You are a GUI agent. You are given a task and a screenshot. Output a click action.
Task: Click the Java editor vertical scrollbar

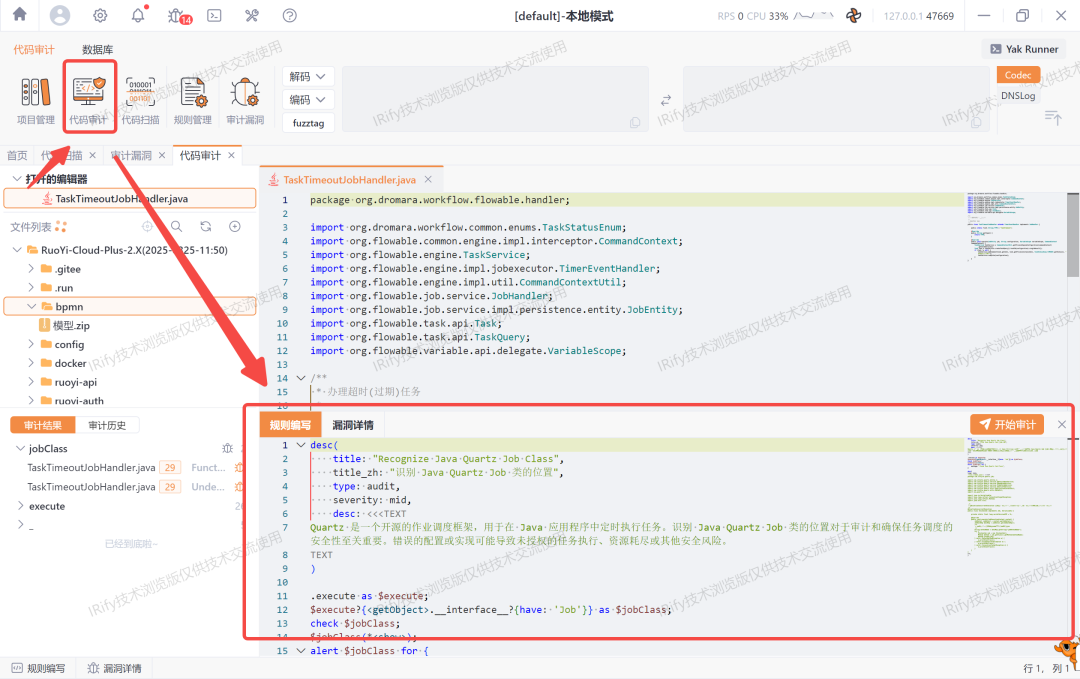(1072, 234)
